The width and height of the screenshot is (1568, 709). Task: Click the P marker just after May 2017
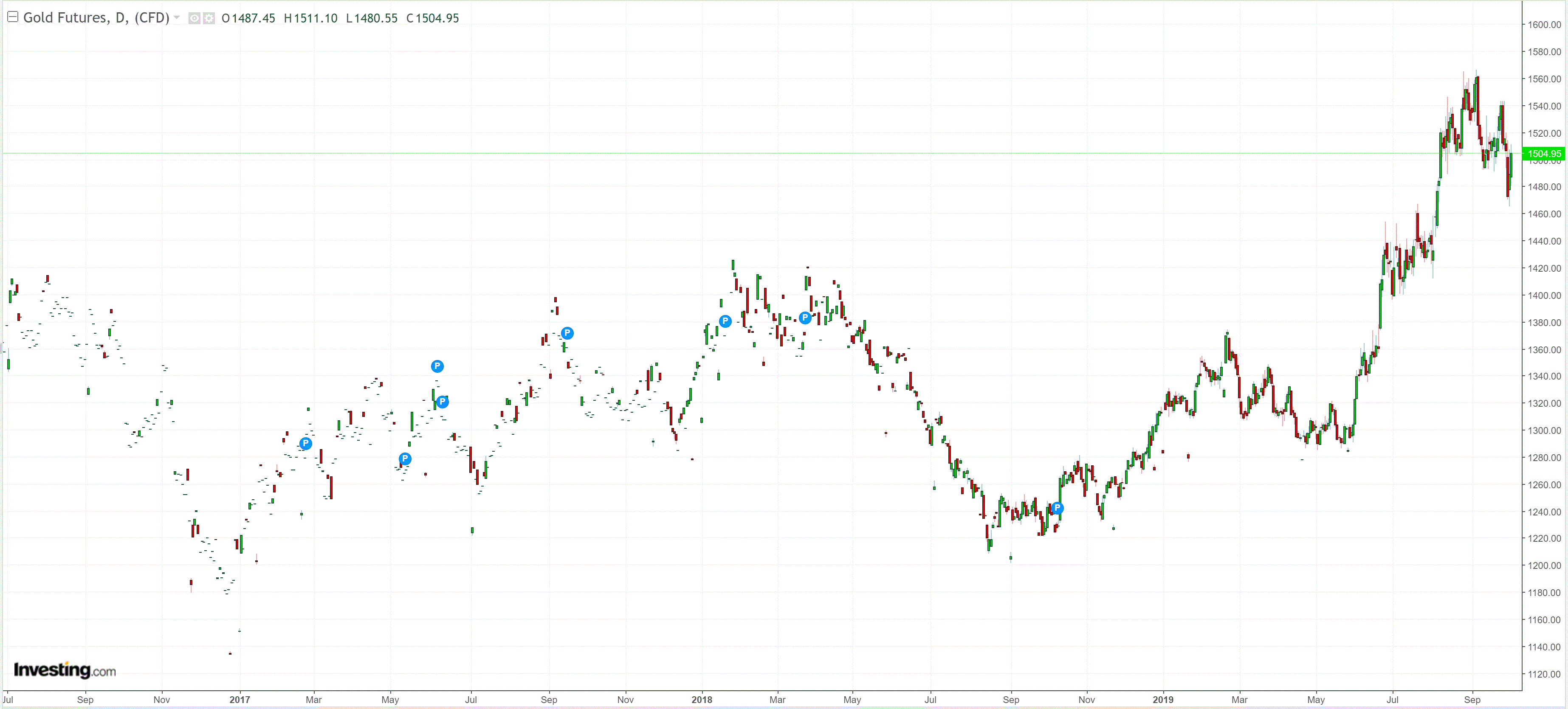(x=405, y=459)
